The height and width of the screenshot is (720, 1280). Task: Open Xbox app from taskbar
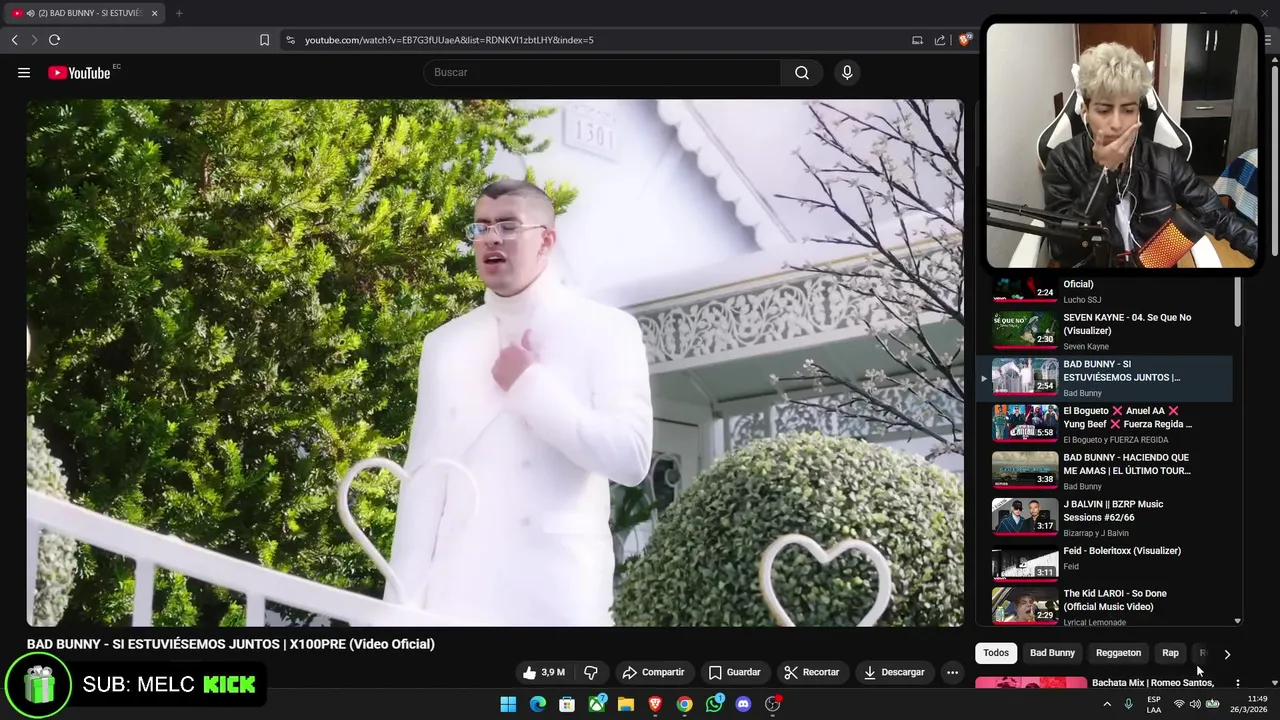point(597,704)
